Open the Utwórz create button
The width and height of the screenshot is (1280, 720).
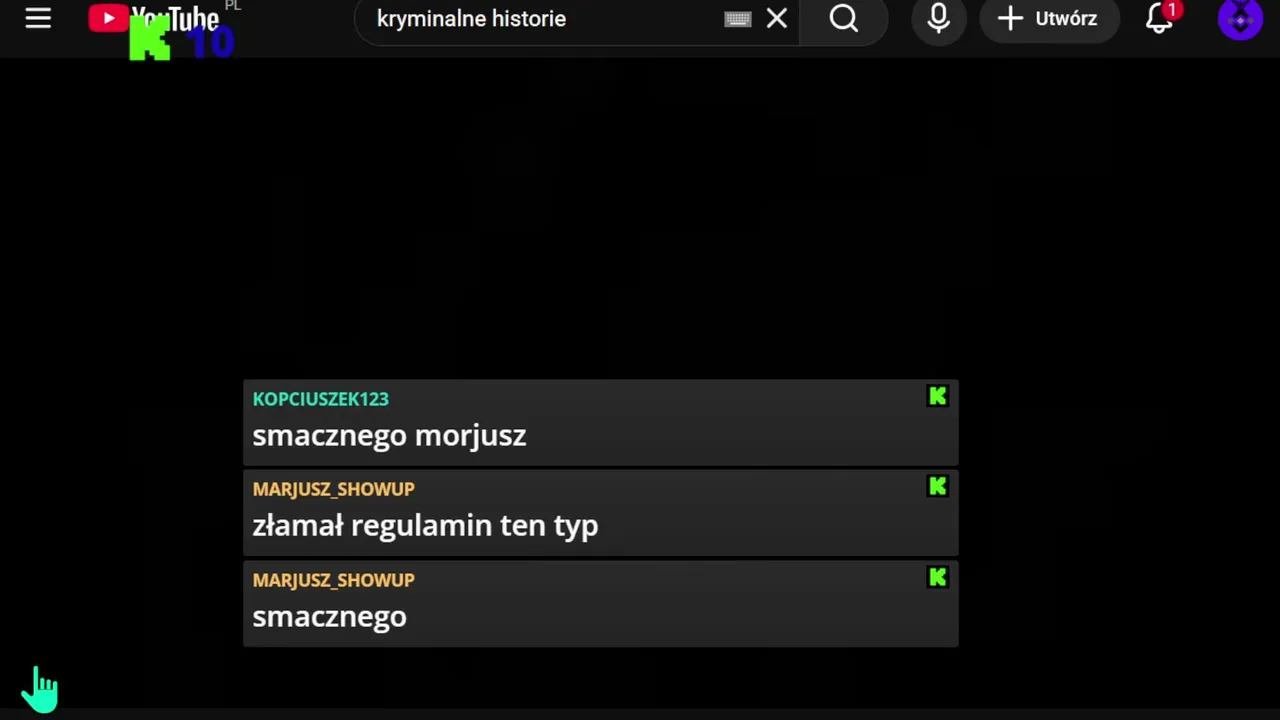click(x=1049, y=19)
